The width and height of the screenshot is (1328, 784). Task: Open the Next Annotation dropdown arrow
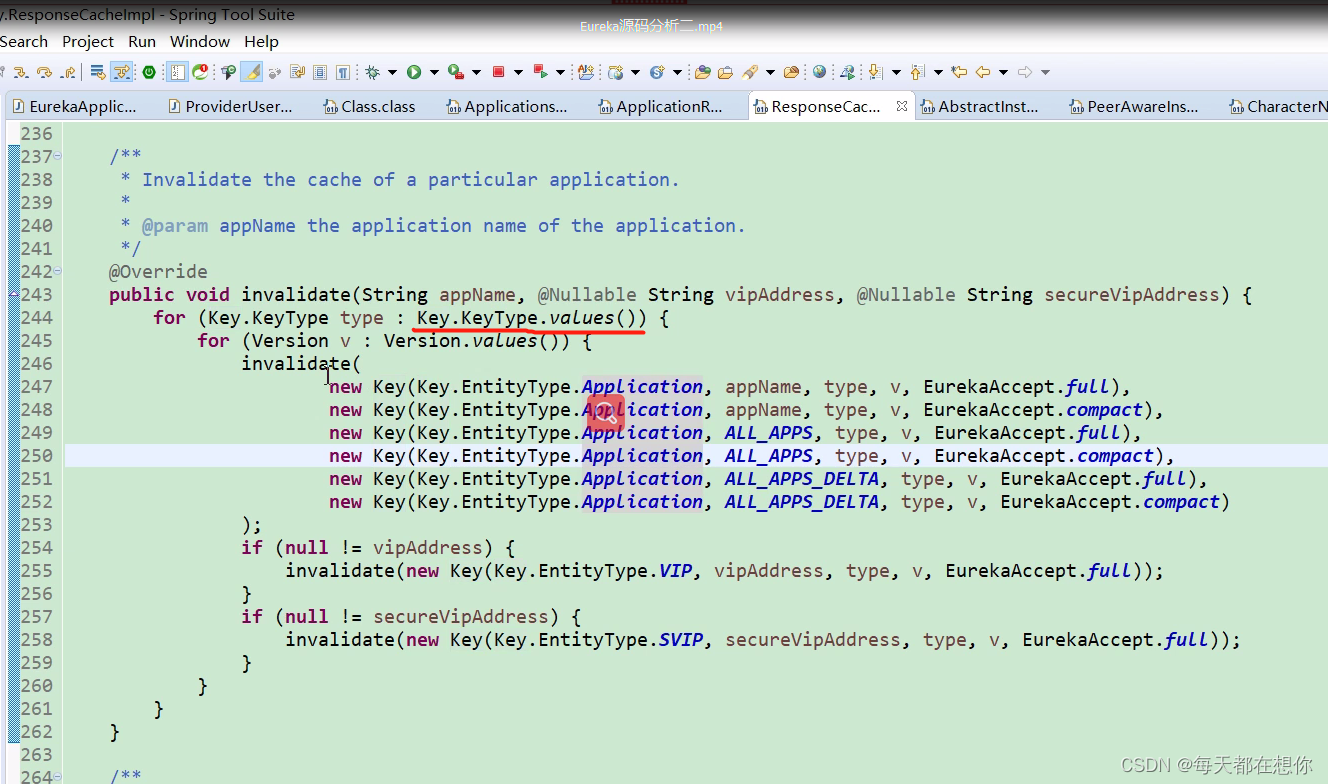click(x=896, y=72)
